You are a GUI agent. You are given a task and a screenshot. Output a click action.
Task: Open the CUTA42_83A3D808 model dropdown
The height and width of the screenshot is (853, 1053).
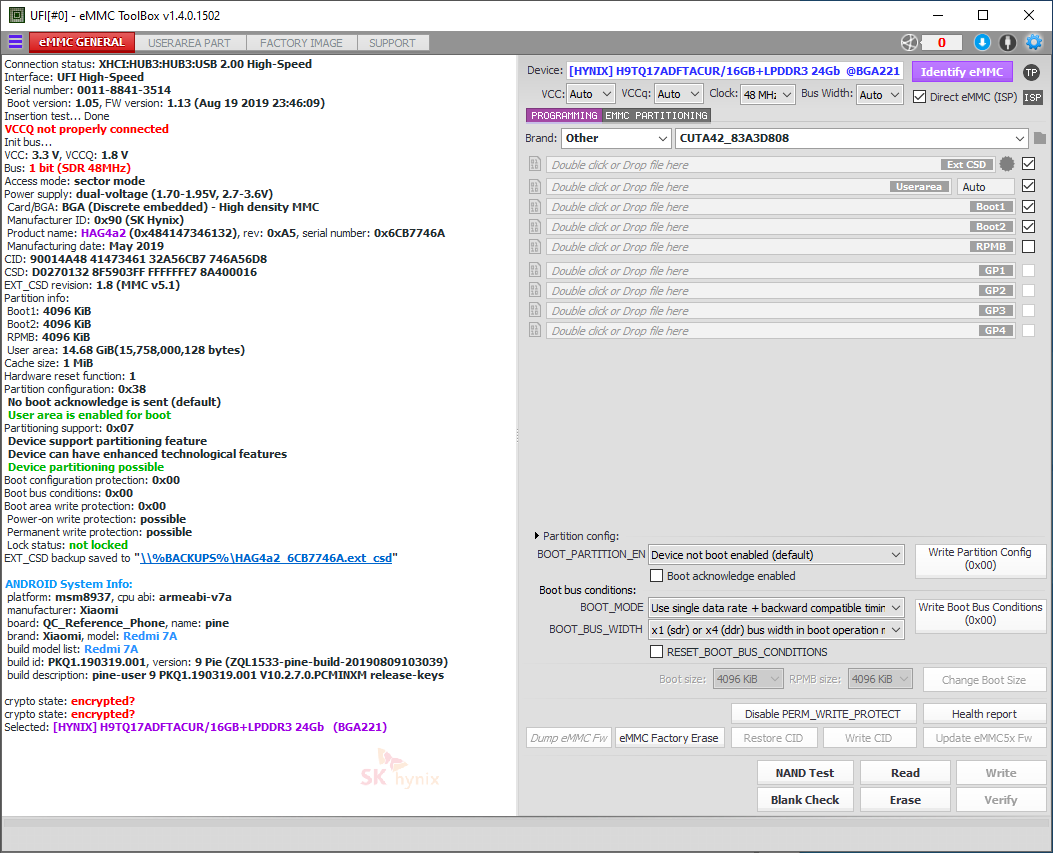[x=852, y=138]
